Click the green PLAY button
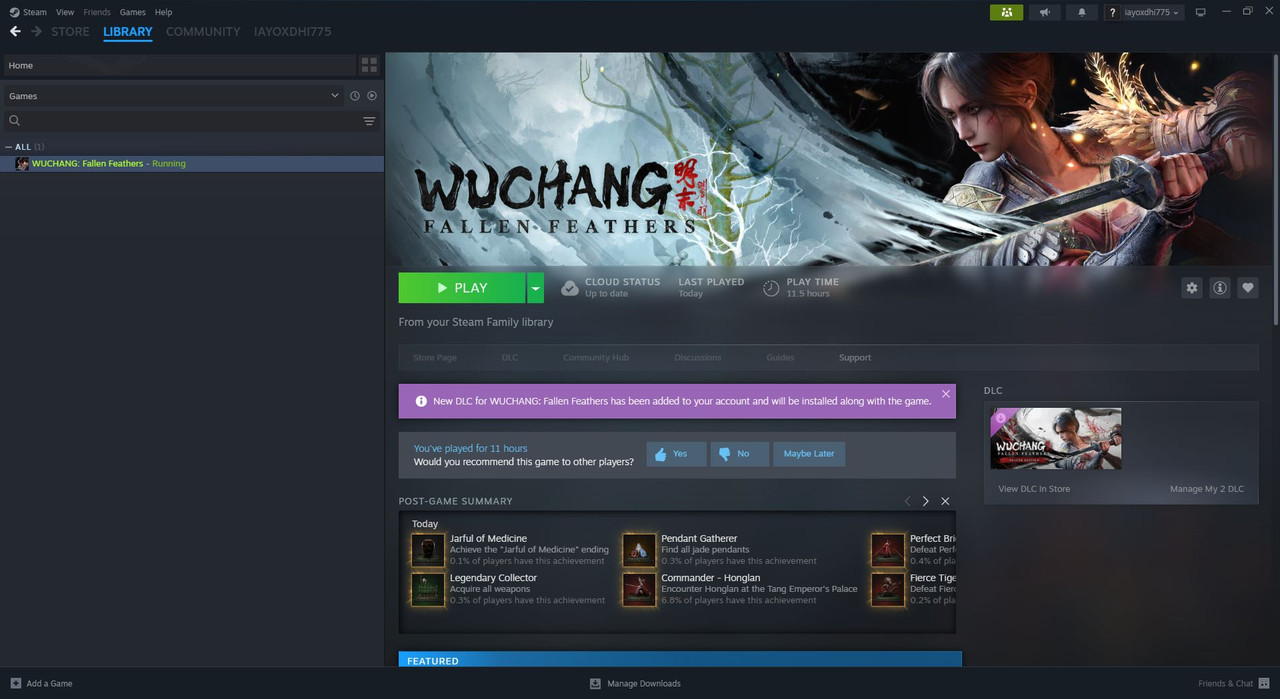Image resolution: width=1280 pixels, height=699 pixels. (462, 288)
